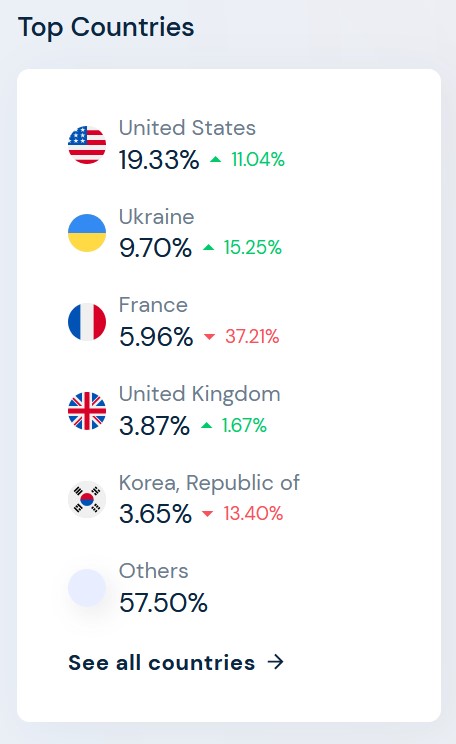
Task: Click the Top Countries heading
Action: click(106, 28)
